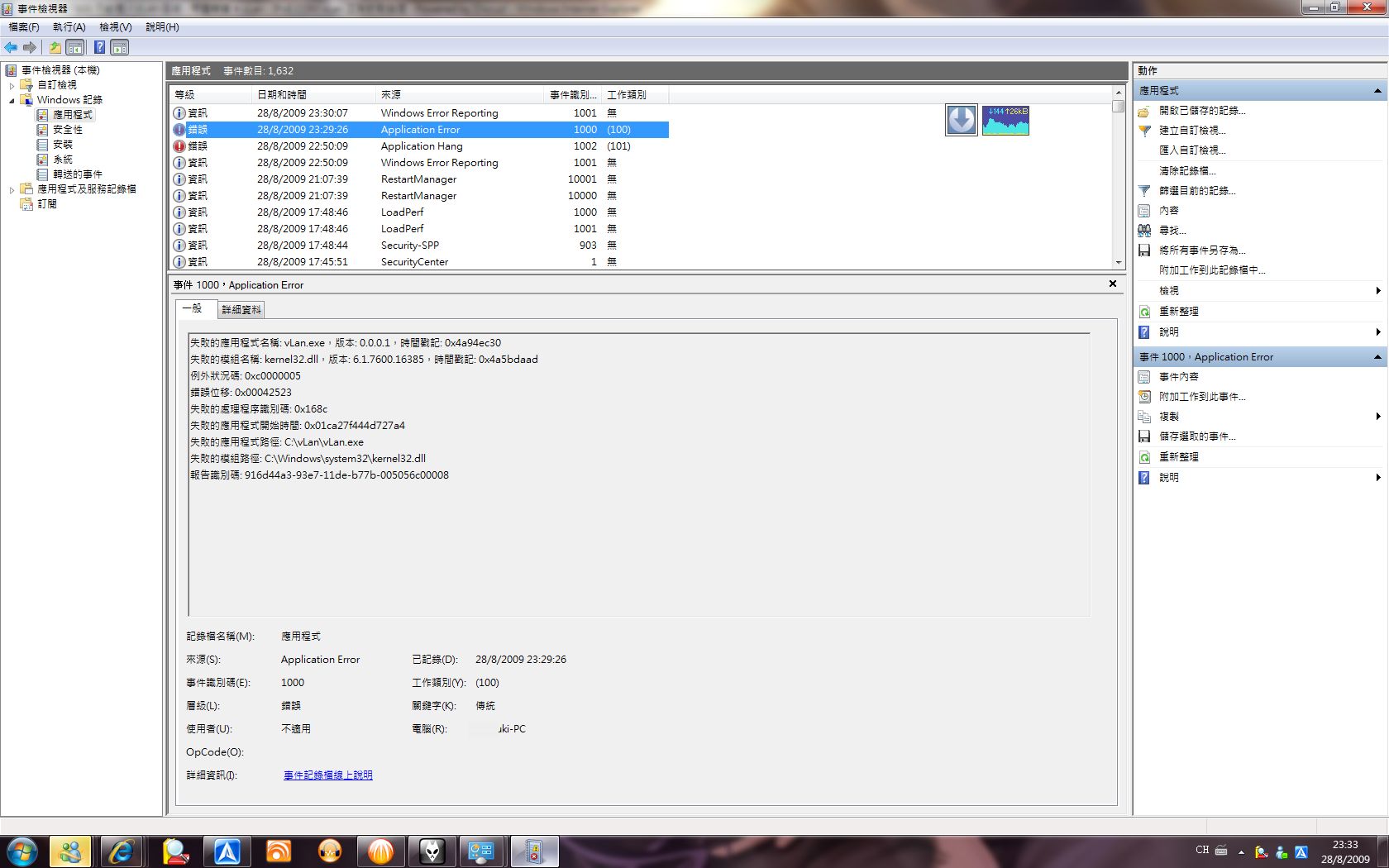Click the Back arrow in the toolbar
1389x868 pixels.
[11, 48]
